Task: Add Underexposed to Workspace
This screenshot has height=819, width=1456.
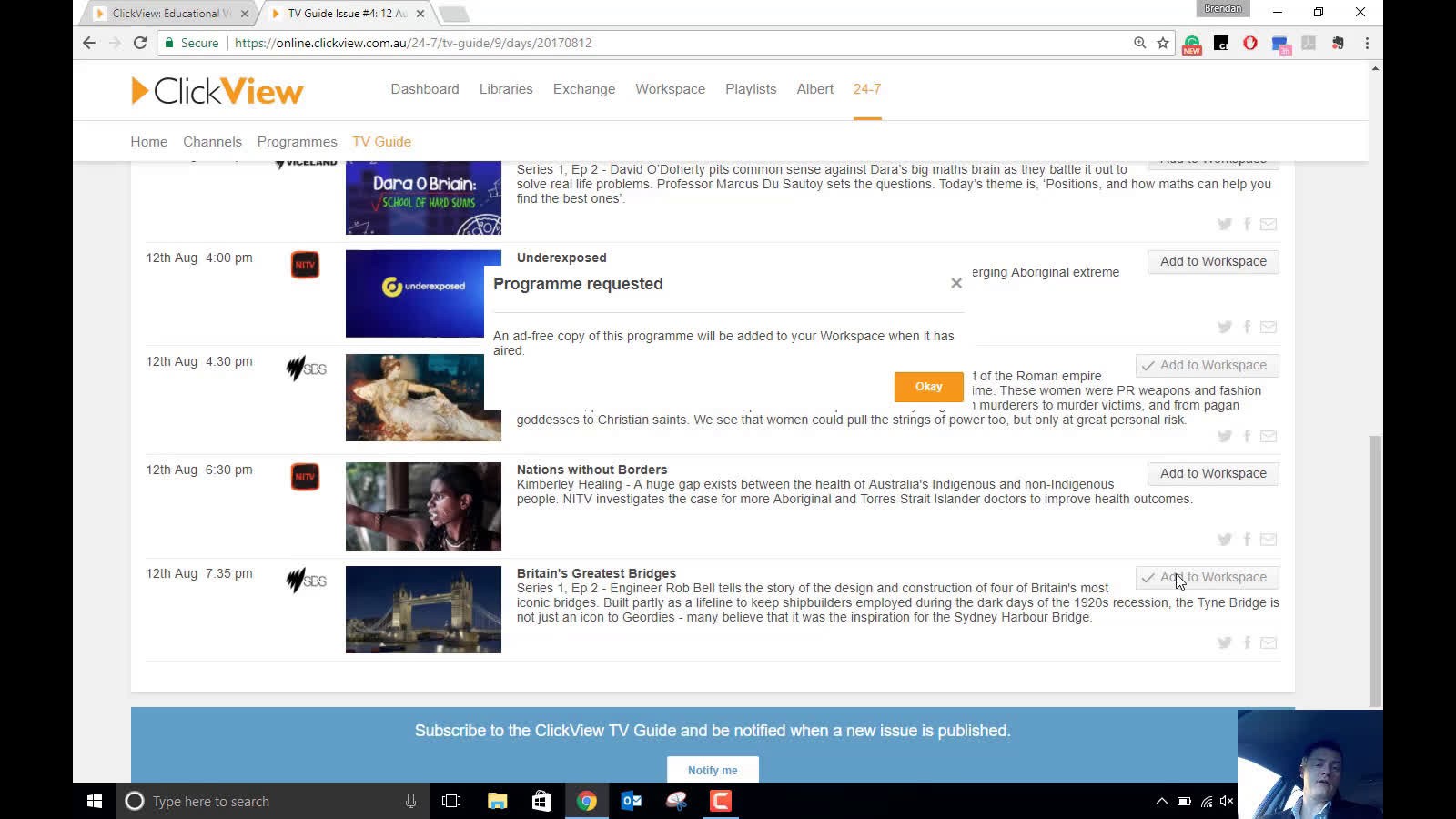Action: tap(1213, 262)
